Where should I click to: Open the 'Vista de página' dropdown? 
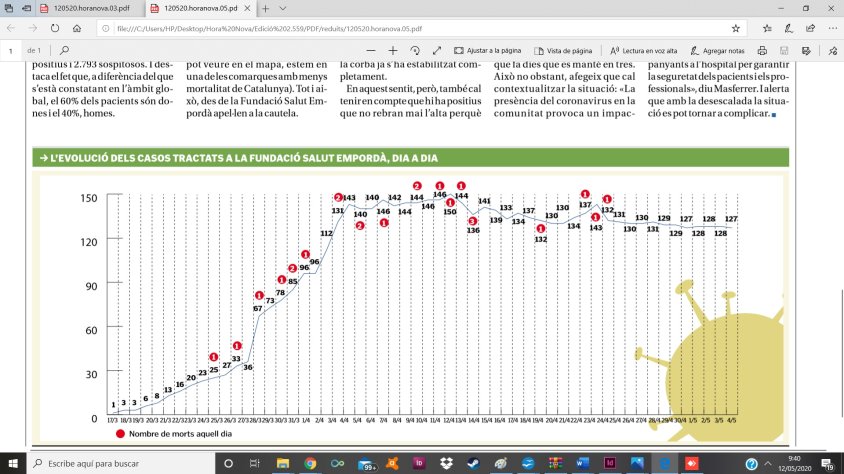click(x=565, y=50)
